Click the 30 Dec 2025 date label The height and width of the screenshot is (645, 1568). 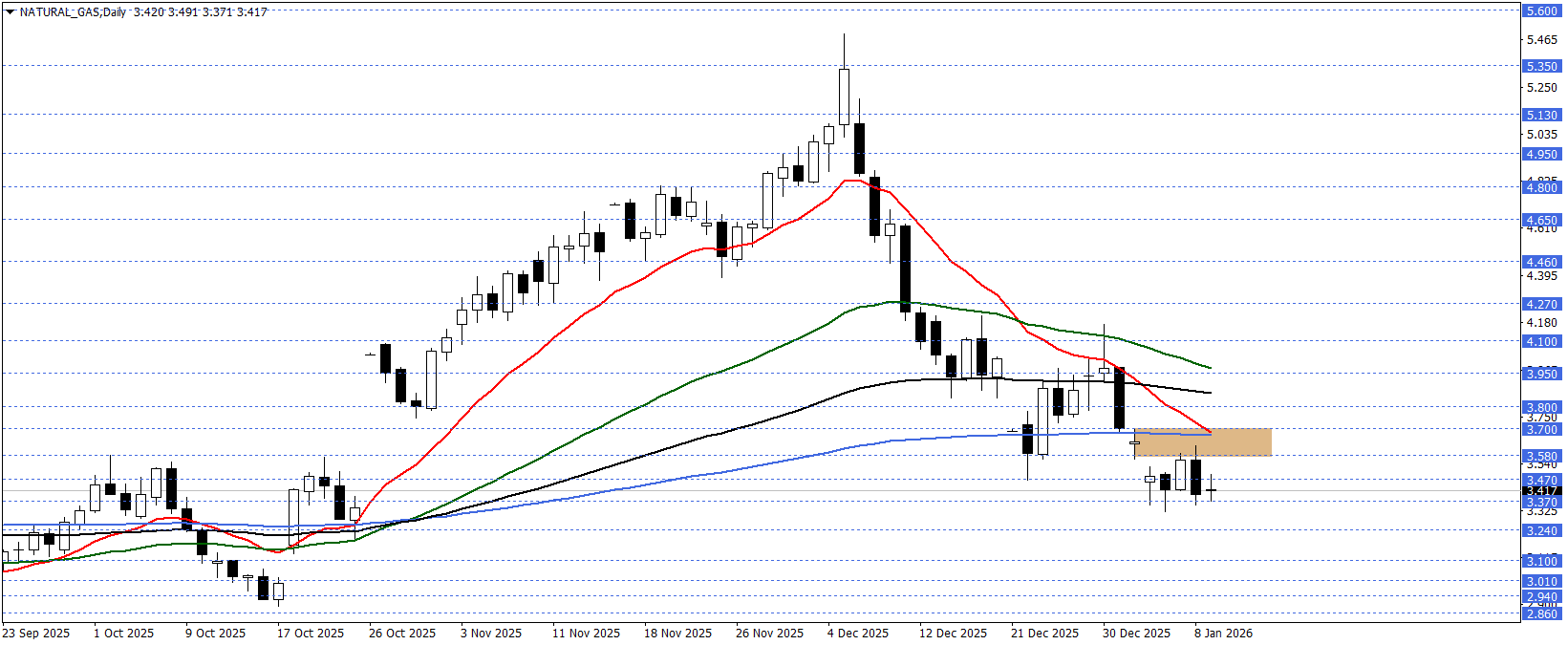point(1136,633)
